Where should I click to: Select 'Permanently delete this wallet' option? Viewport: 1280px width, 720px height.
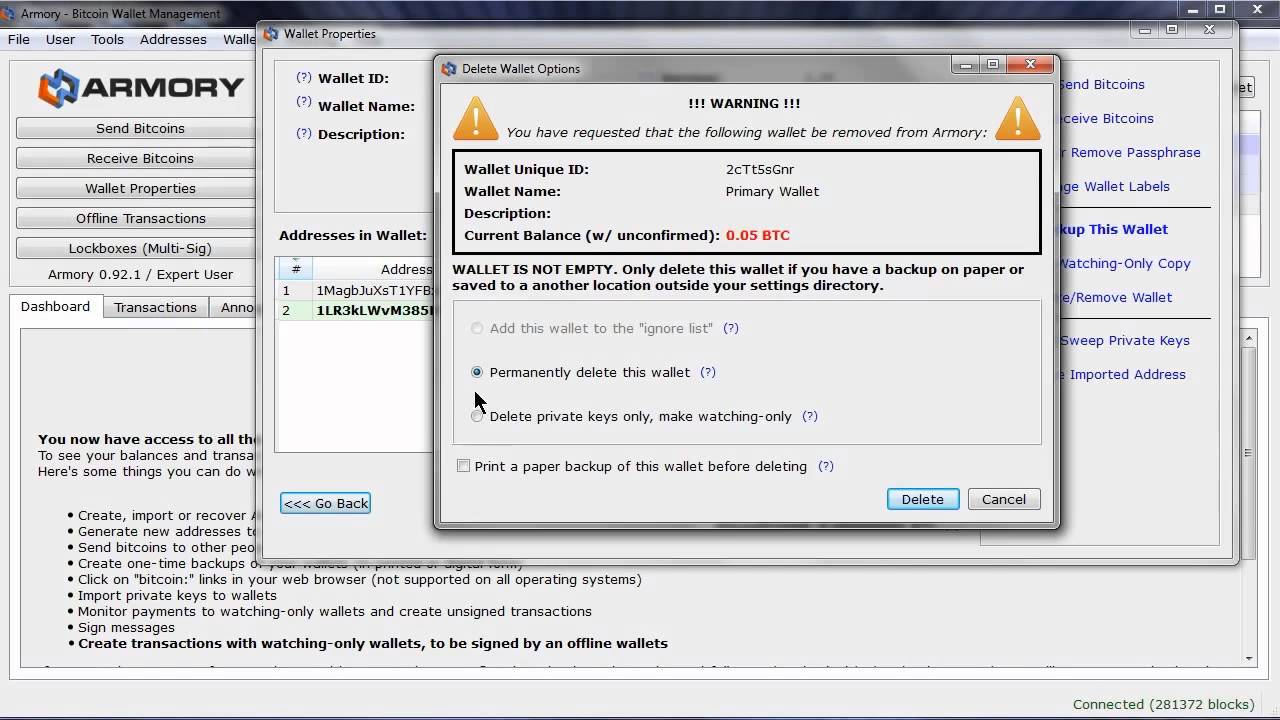click(x=477, y=372)
